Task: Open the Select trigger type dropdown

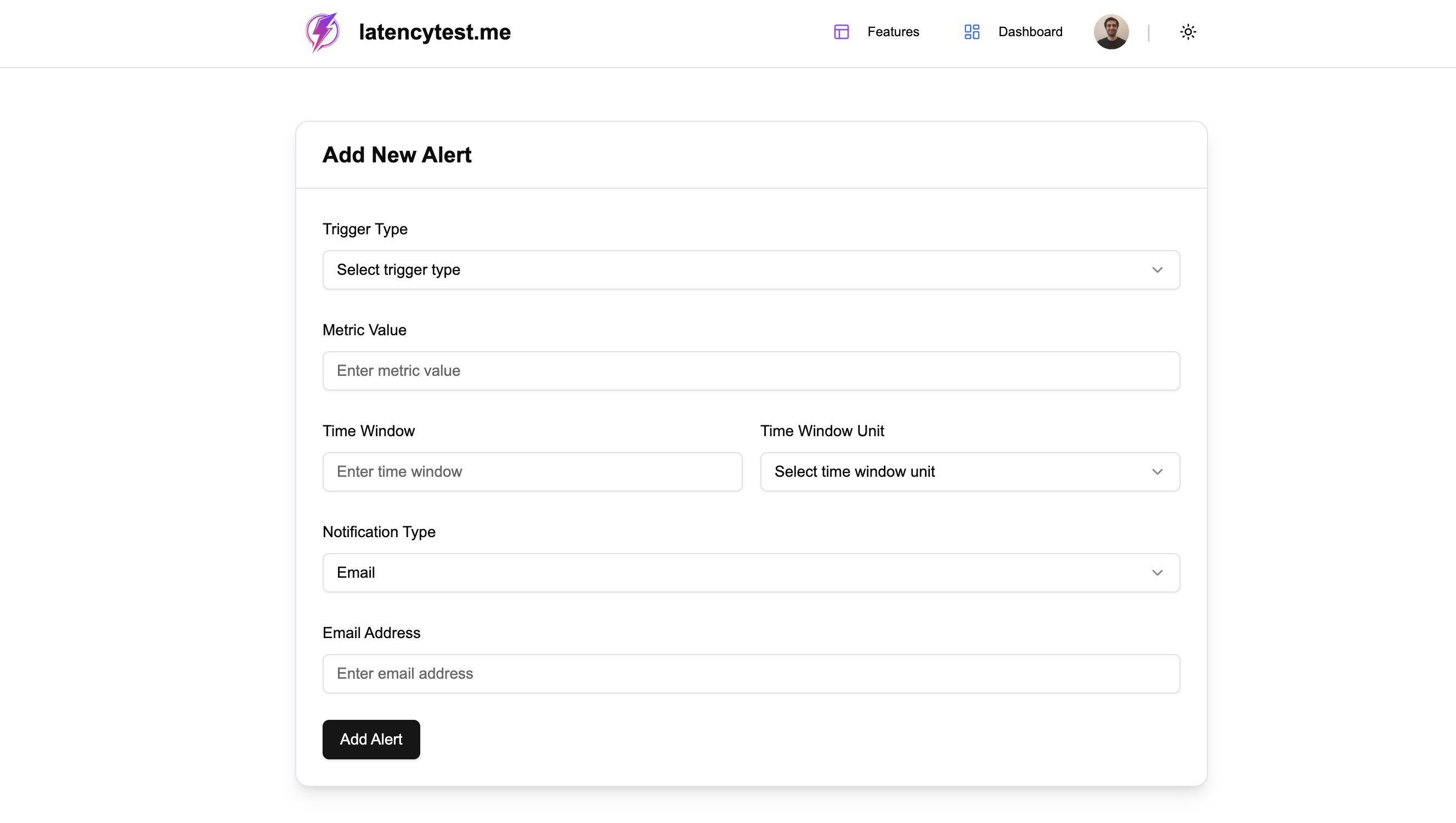Action: pyautogui.click(x=750, y=270)
